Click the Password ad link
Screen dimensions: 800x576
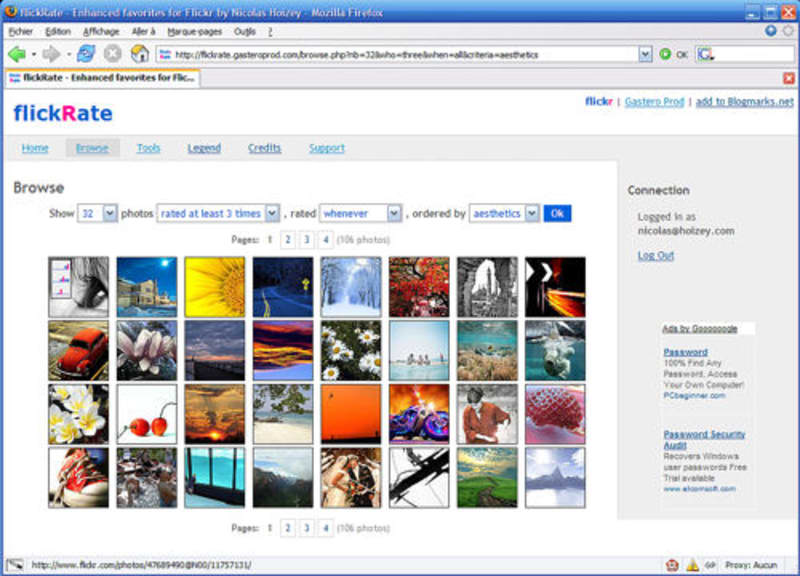click(685, 352)
